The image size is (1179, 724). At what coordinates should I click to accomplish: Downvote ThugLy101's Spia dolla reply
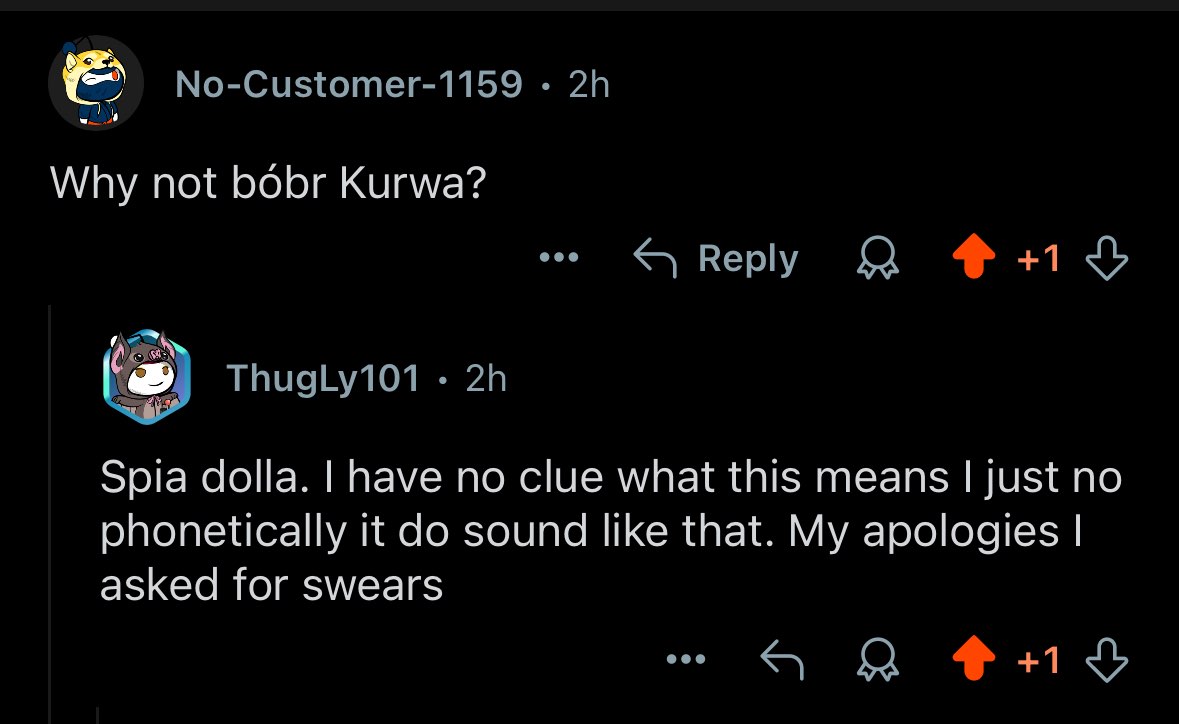1106,660
